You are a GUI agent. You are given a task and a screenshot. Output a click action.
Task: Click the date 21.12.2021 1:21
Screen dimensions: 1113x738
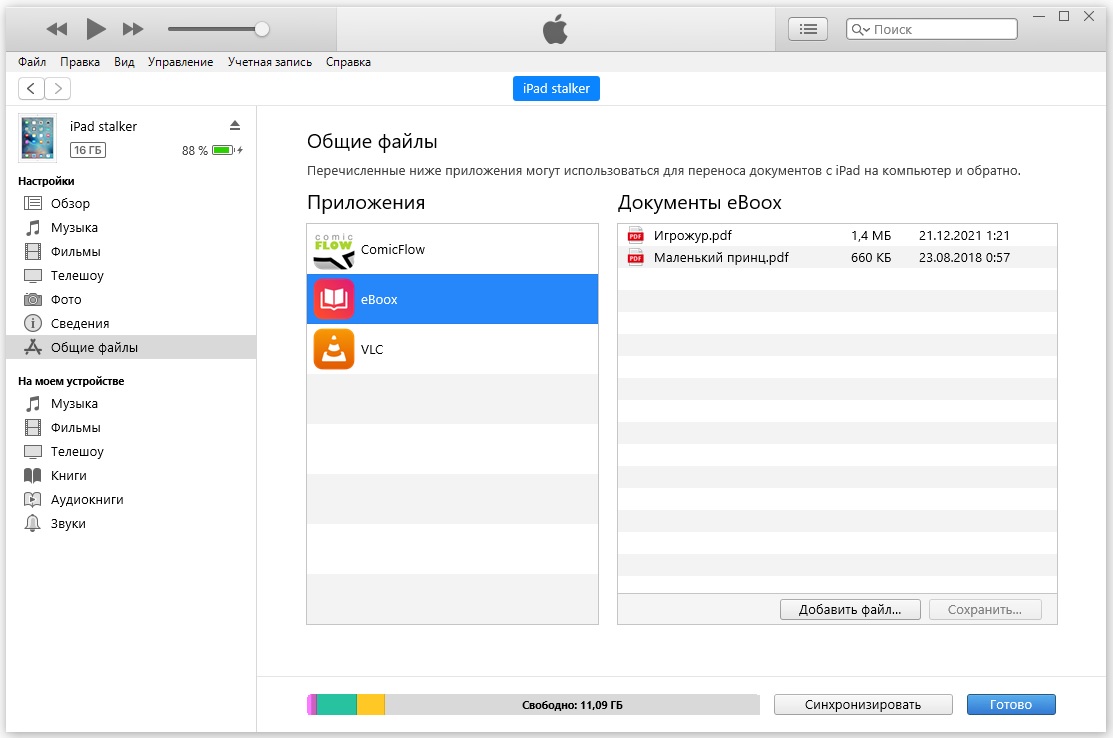tap(964, 236)
